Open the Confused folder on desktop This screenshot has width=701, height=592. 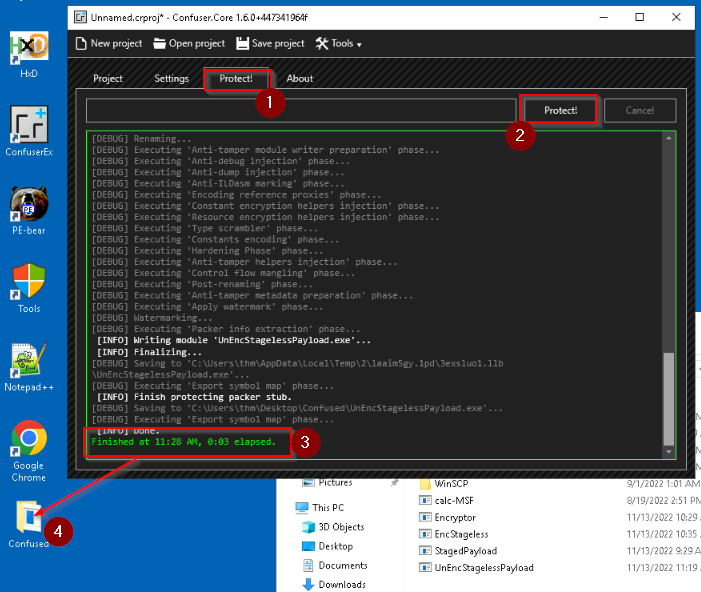(x=29, y=524)
